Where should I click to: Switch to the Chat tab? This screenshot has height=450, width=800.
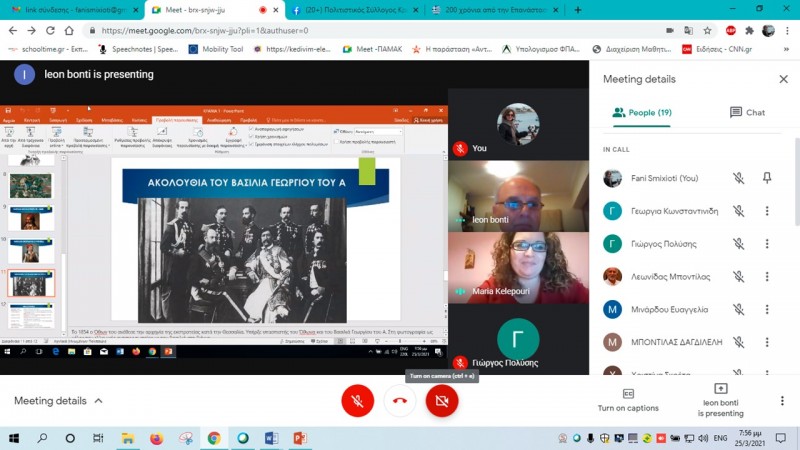(x=746, y=113)
